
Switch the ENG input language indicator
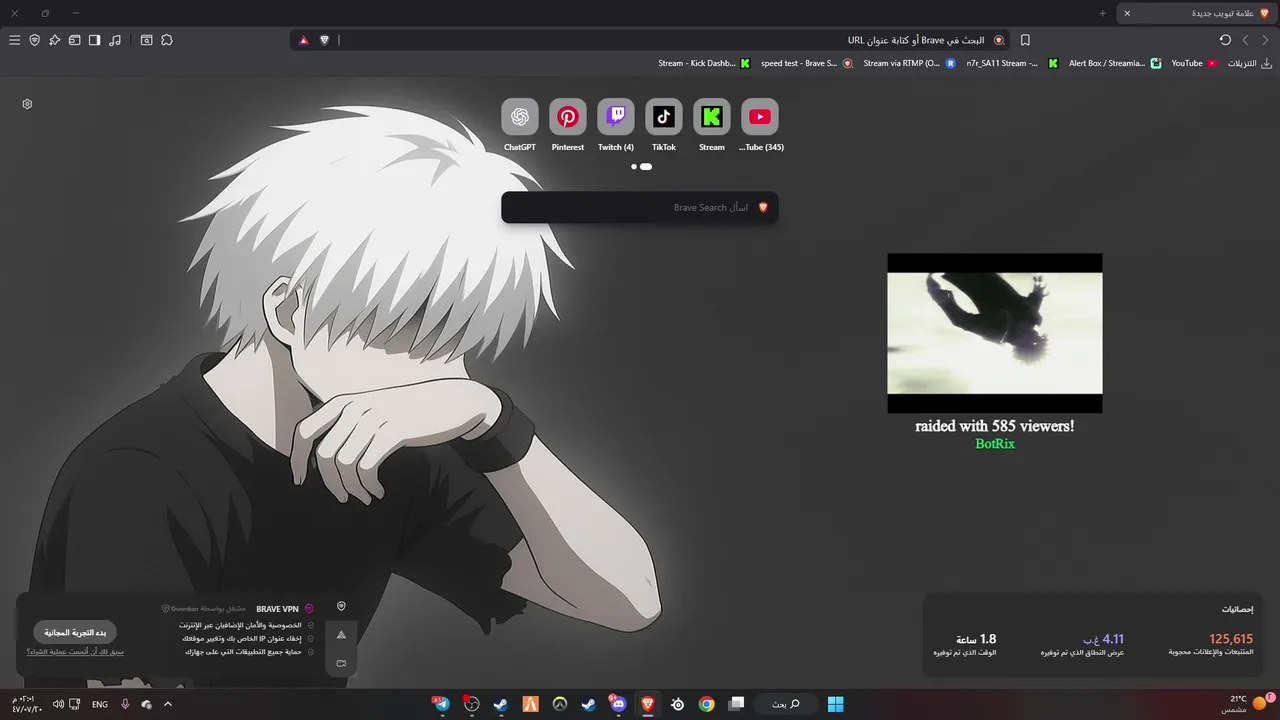[x=100, y=705]
